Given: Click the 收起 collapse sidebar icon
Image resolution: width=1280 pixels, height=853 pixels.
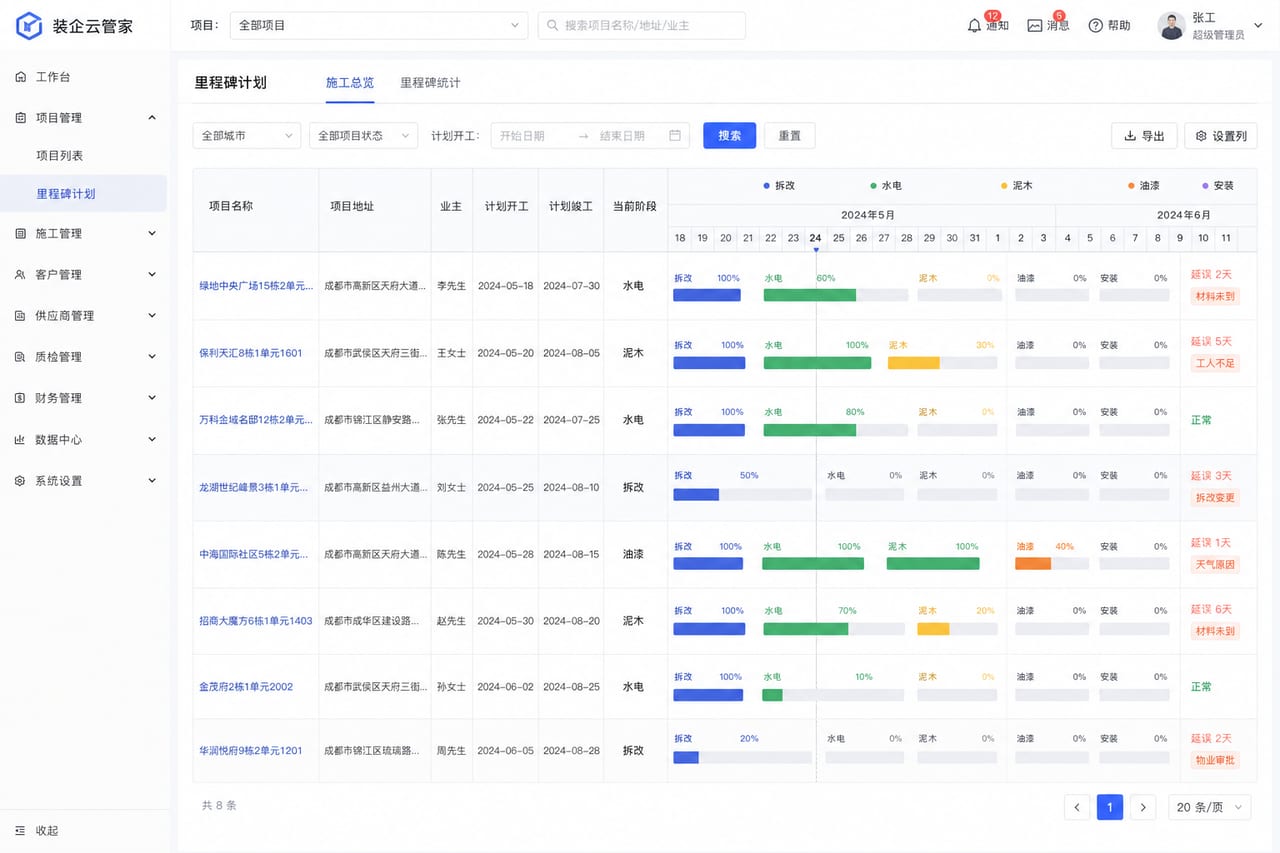Looking at the screenshot, I should pos(21,830).
